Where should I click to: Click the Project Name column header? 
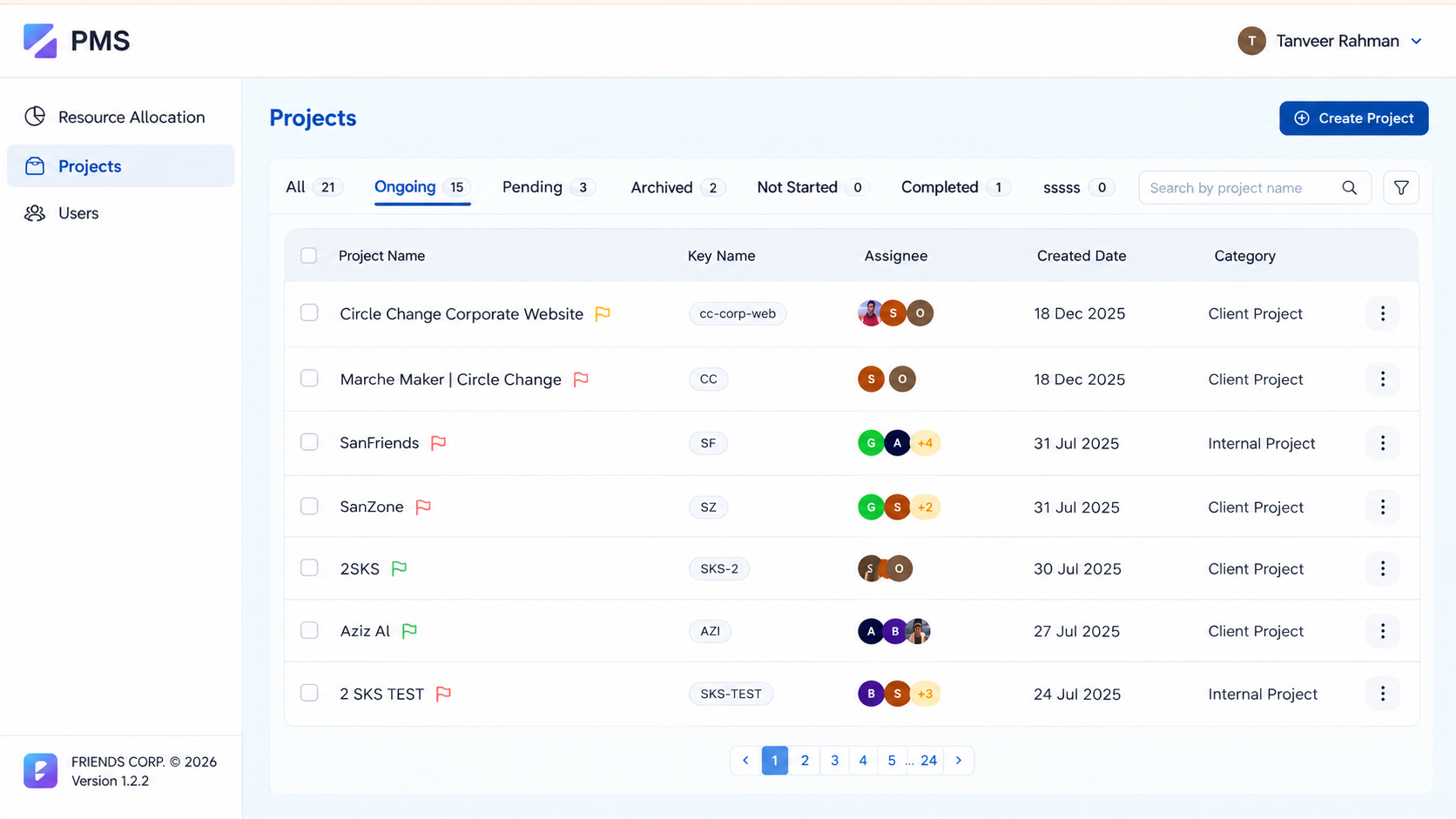click(381, 256)
